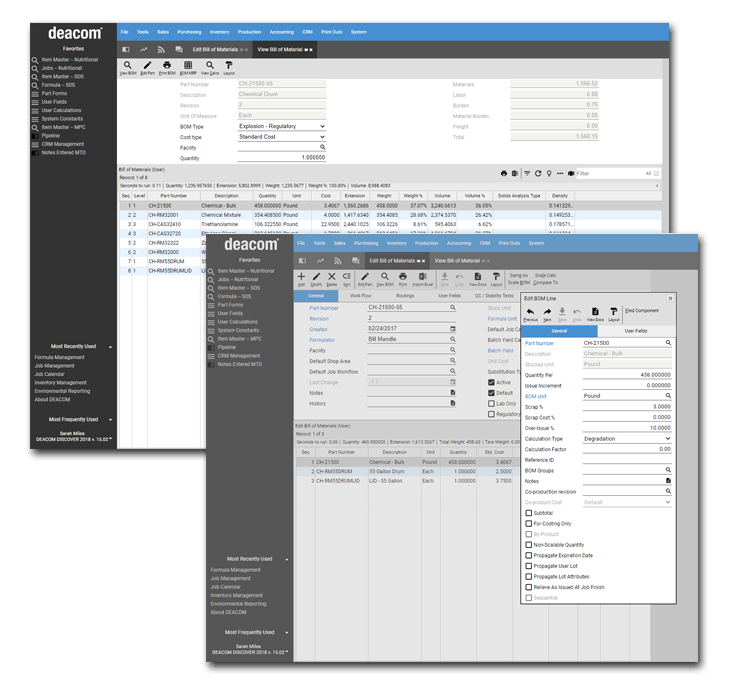This screenshot has width=734, height=695.
Task: Open Cost type dropdown in back window
Action: [282, 137]
